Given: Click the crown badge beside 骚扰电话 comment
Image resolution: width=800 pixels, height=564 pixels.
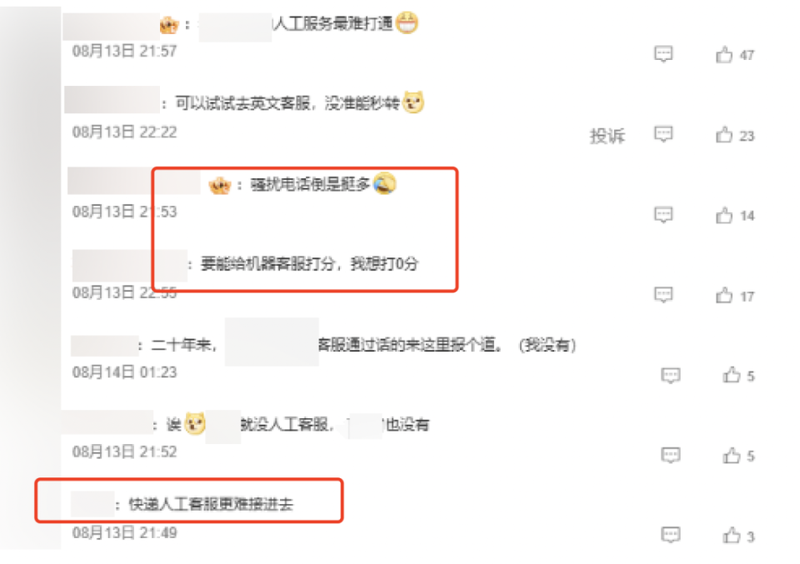Looking at the screenshot, I should point(220,185).
